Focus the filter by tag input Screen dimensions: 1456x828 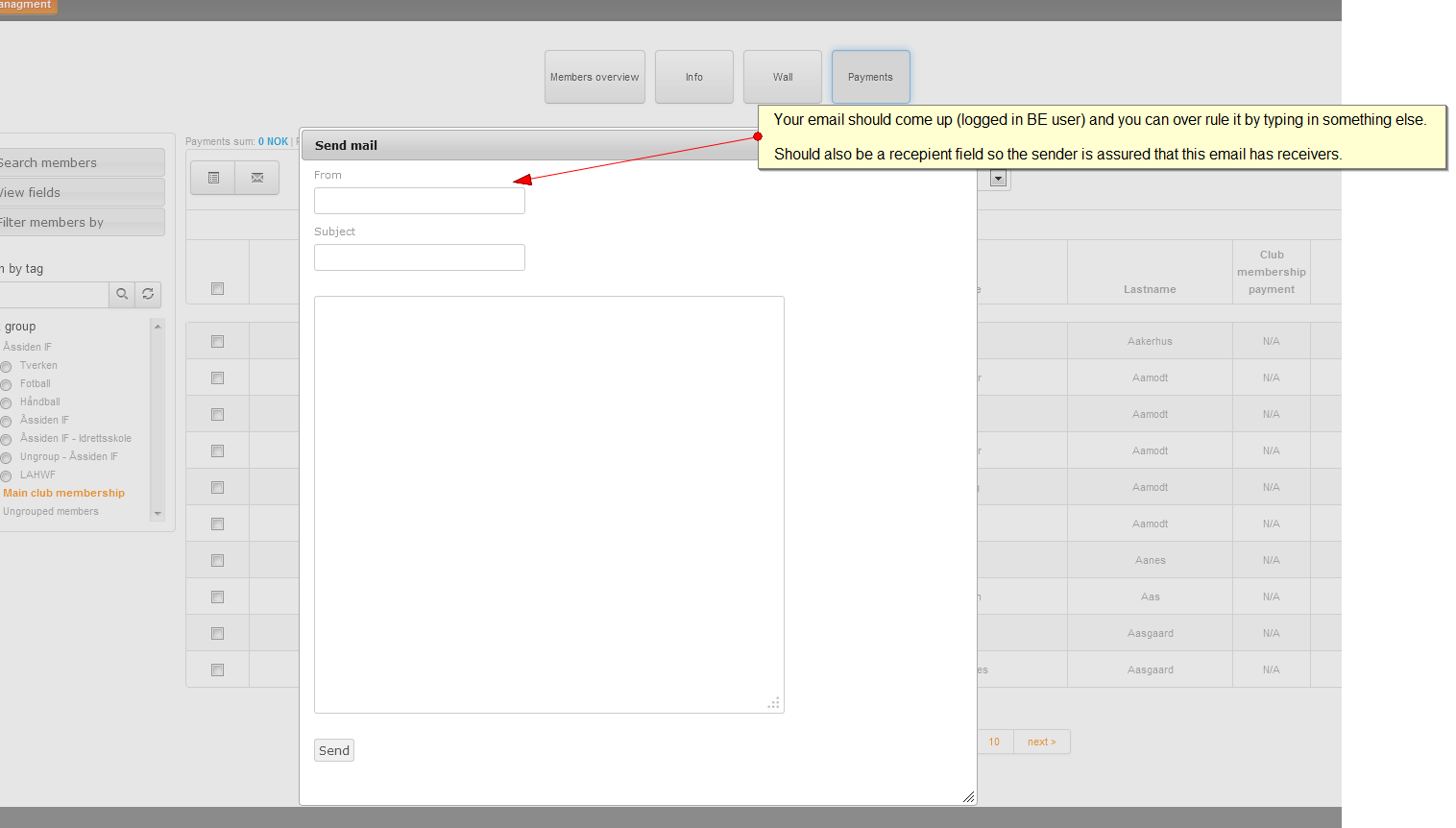tap(54, 294)
